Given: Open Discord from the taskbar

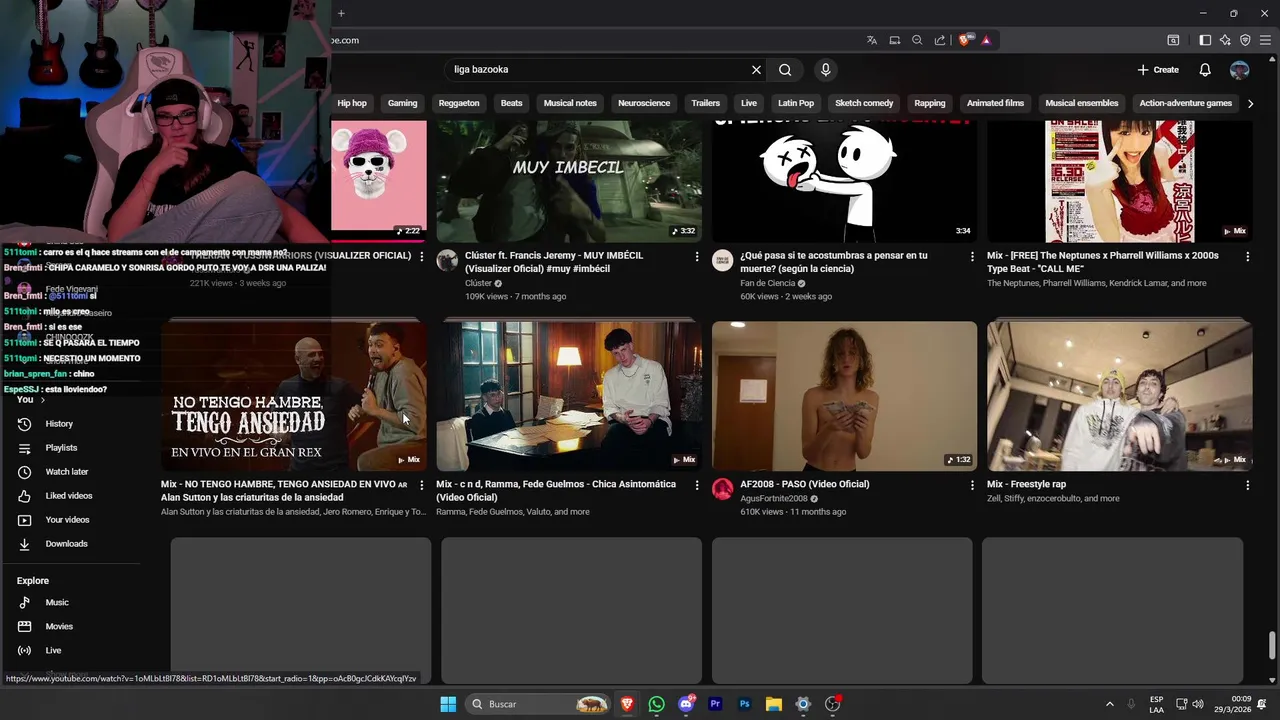Looking at the screenshot, I should tap(686, 704).
